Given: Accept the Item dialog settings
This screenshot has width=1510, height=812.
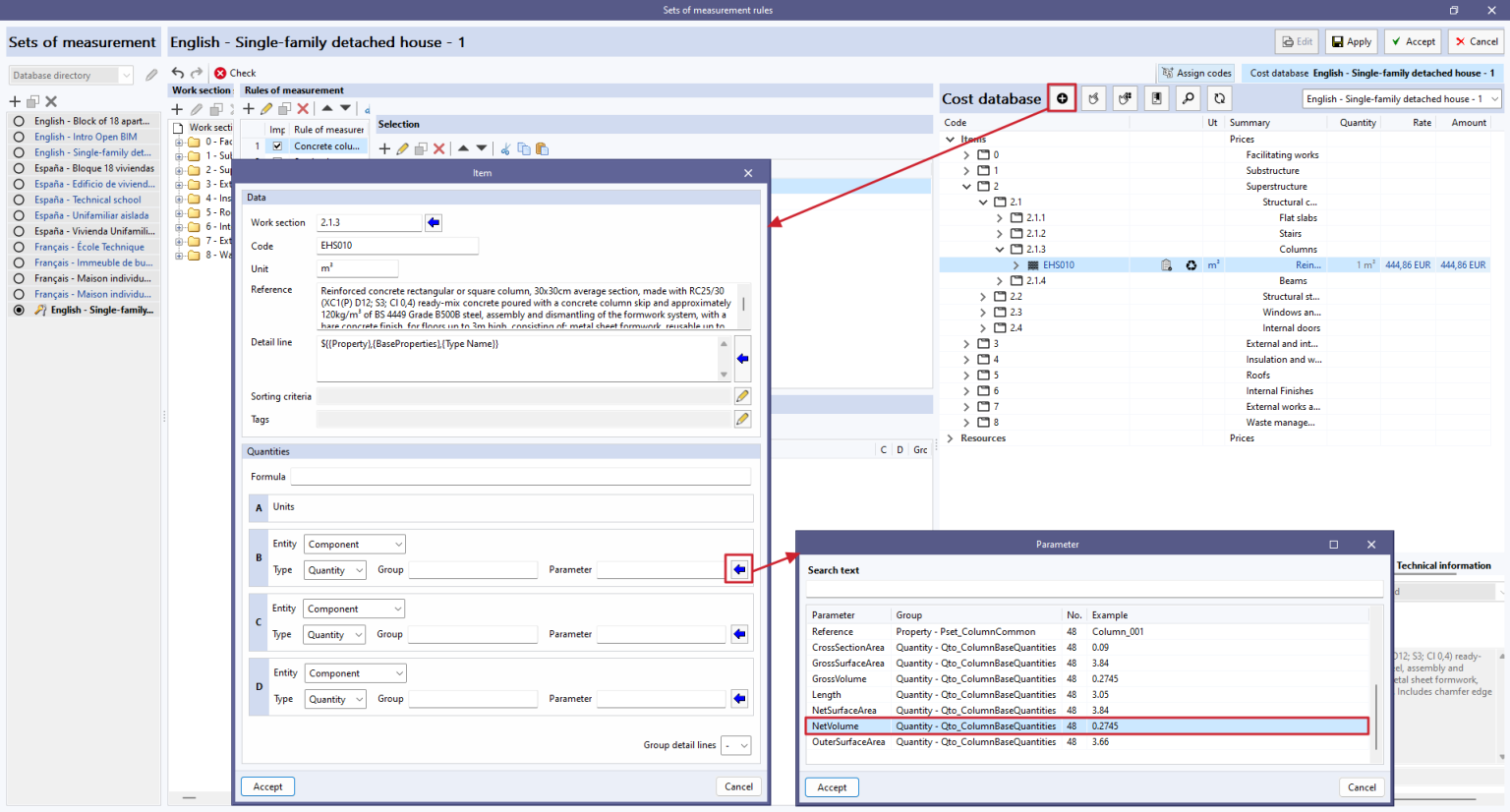Looking at the screenshot, I should tap(266, 785).
